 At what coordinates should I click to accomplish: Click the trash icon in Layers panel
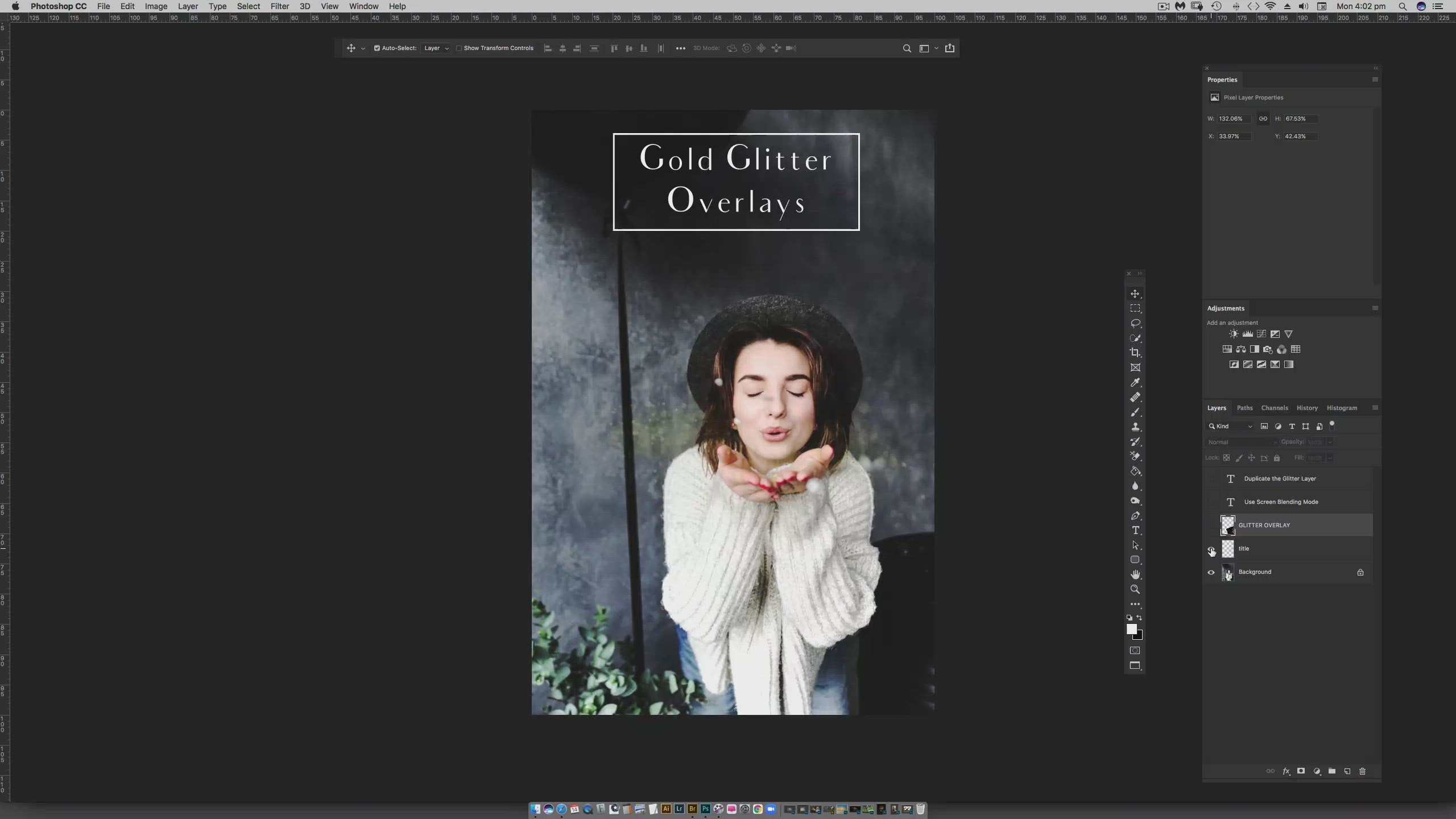(1362, 771)
